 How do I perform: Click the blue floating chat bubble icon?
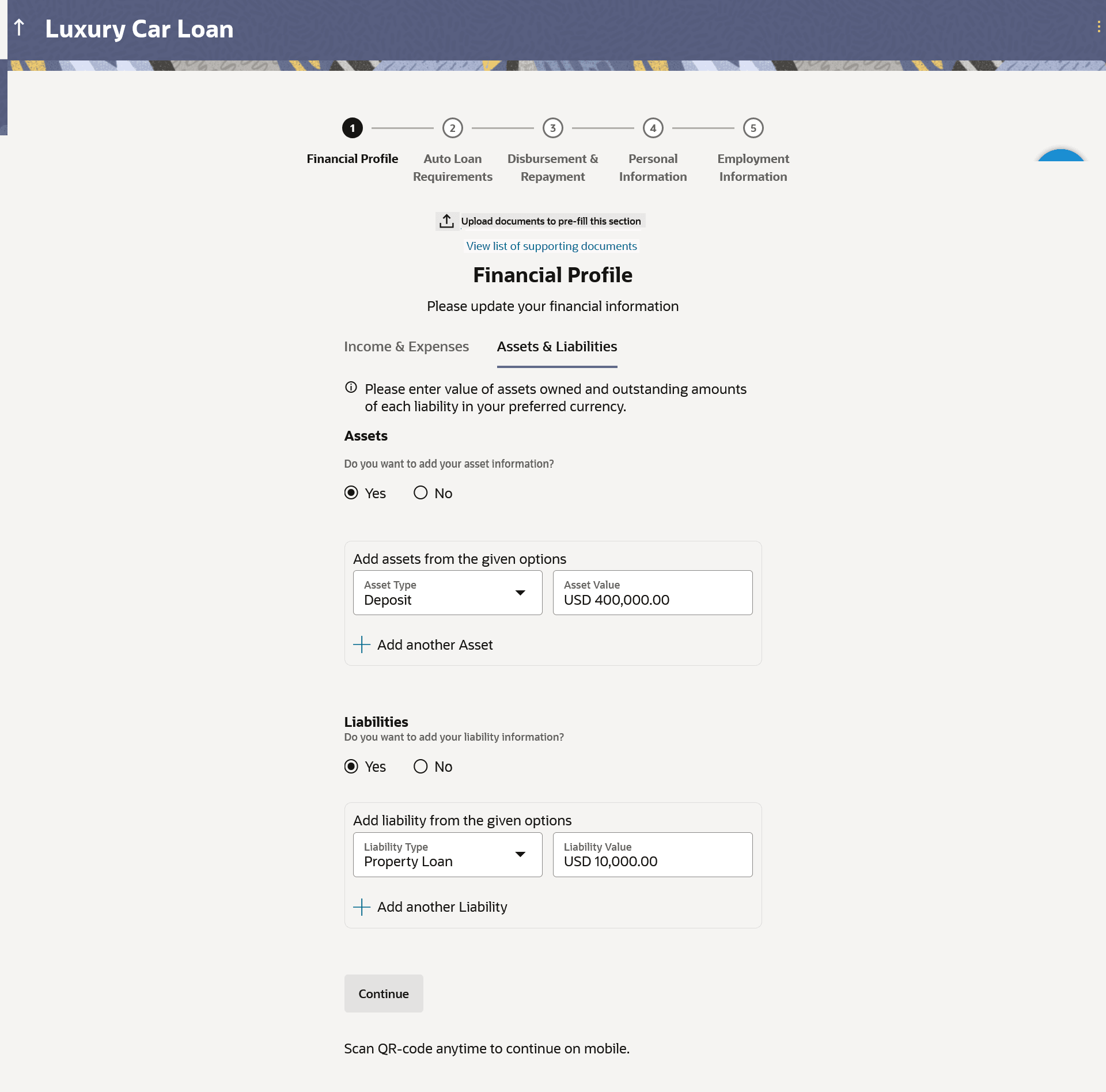point(1060,157)
